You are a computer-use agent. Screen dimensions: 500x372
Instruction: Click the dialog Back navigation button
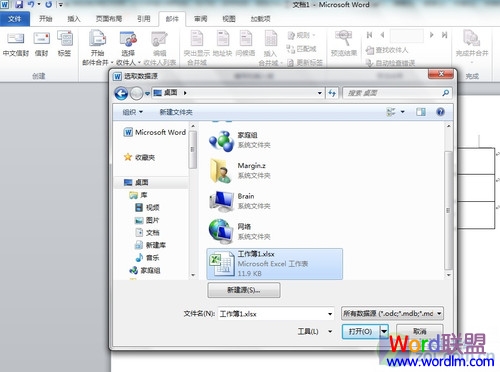click(121, 93)
